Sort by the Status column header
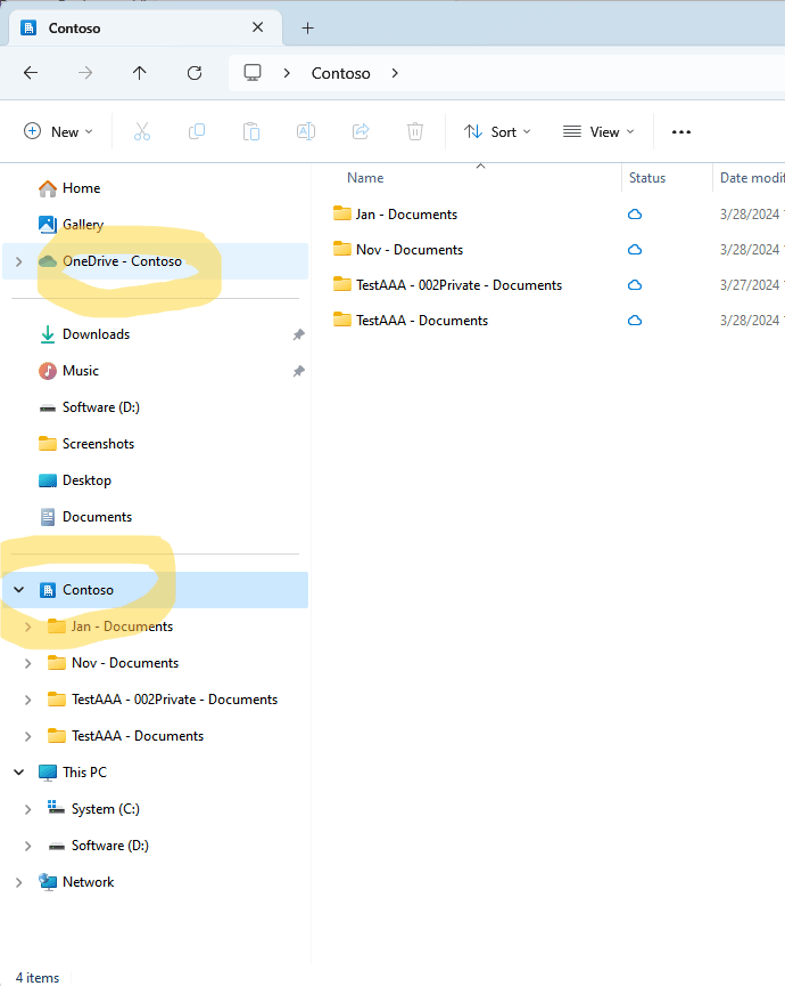The image size is (785, 986). click(647, 178)
